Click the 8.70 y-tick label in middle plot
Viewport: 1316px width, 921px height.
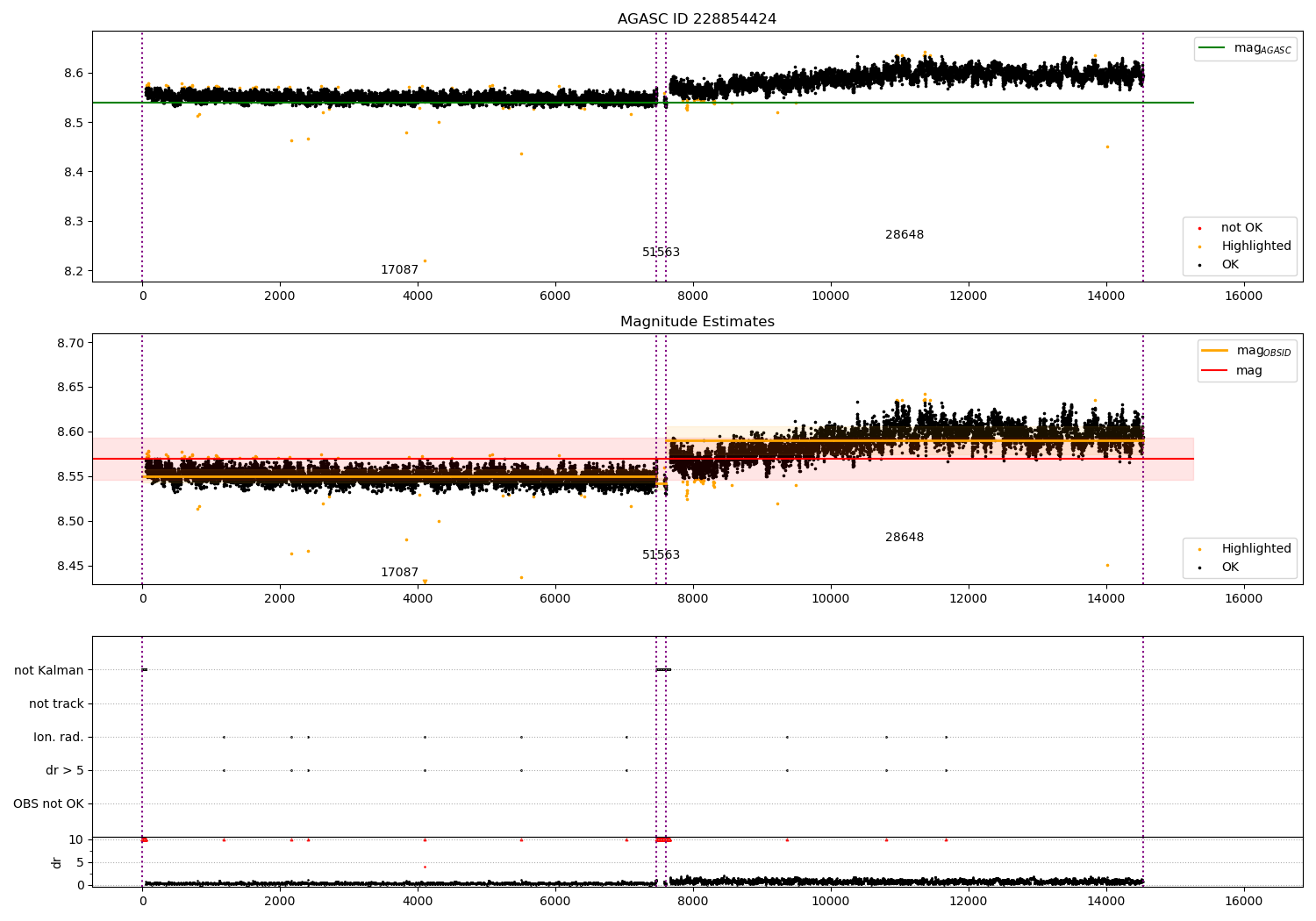tap(69, 343)
